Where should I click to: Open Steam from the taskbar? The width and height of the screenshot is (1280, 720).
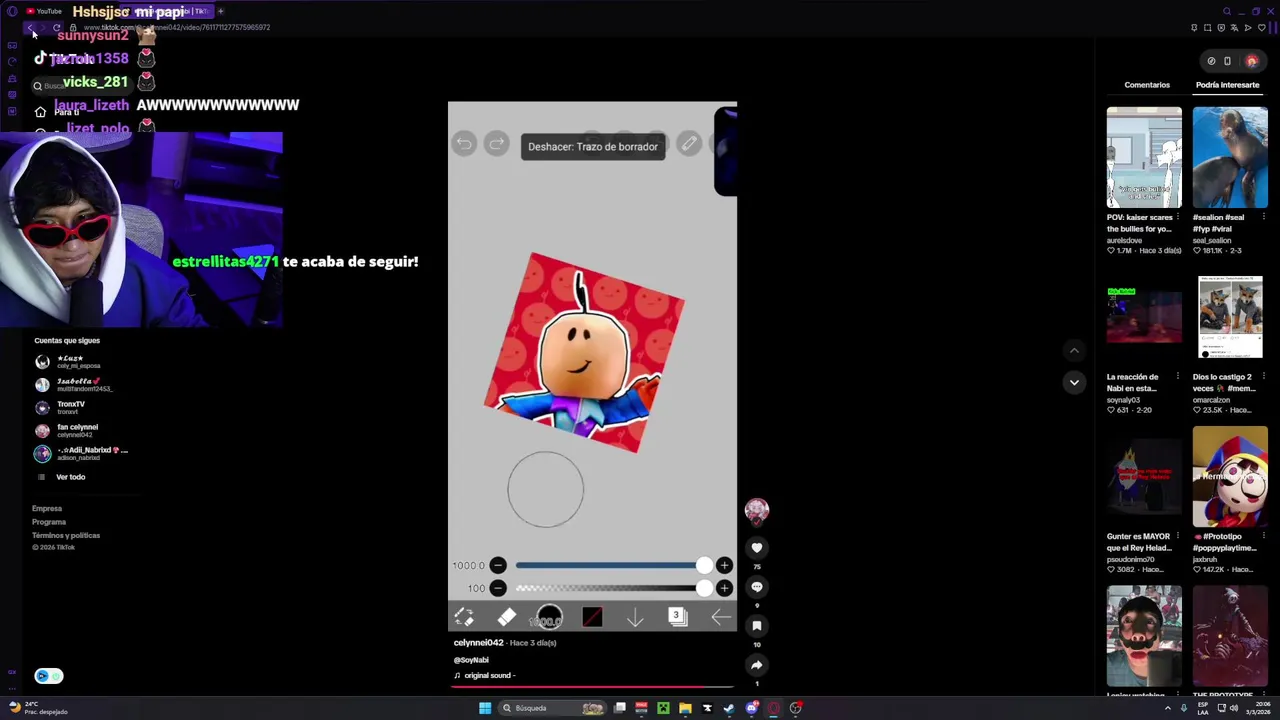(729, 708)
